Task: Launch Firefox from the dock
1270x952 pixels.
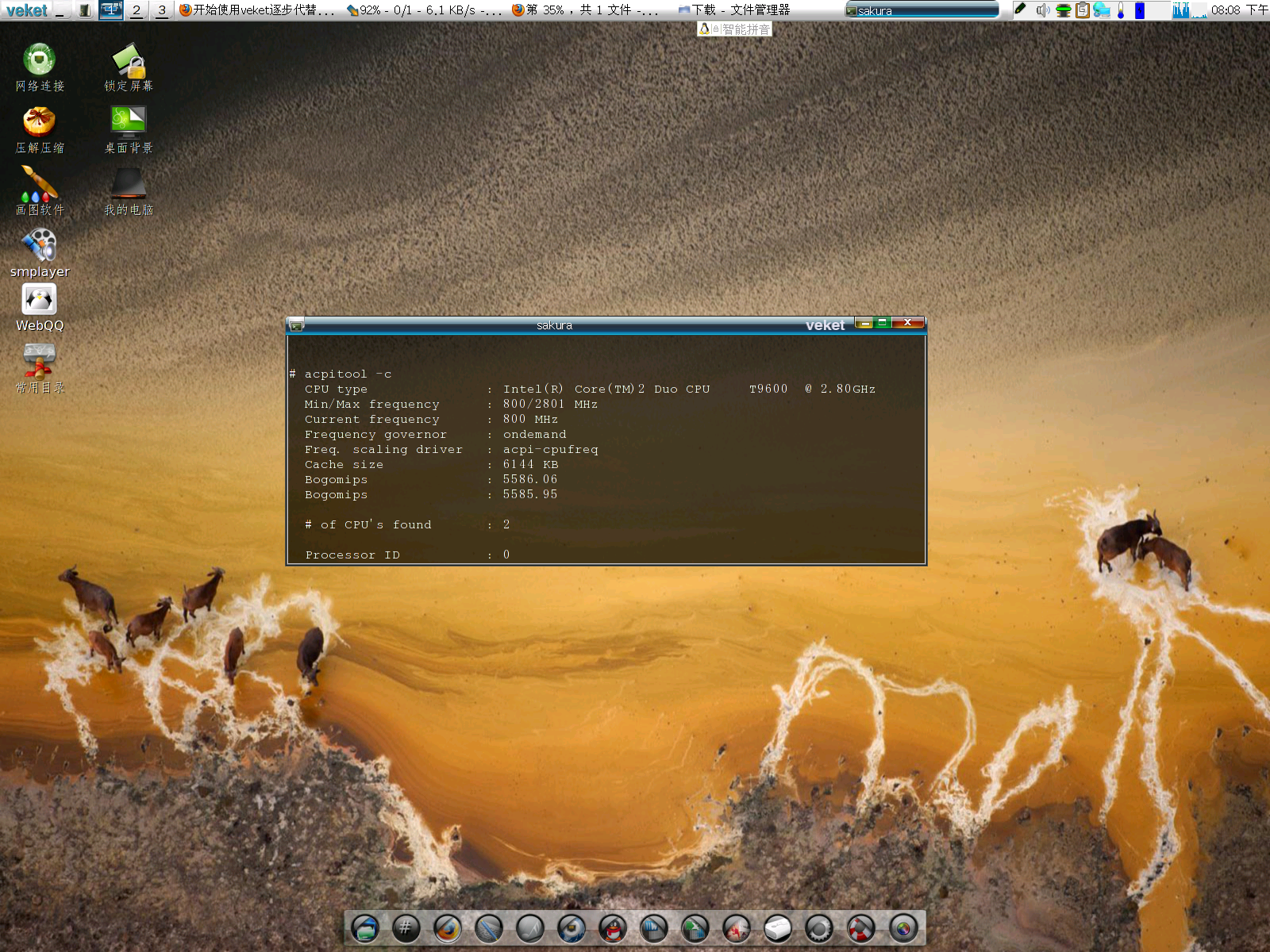Action: (447, 928)
